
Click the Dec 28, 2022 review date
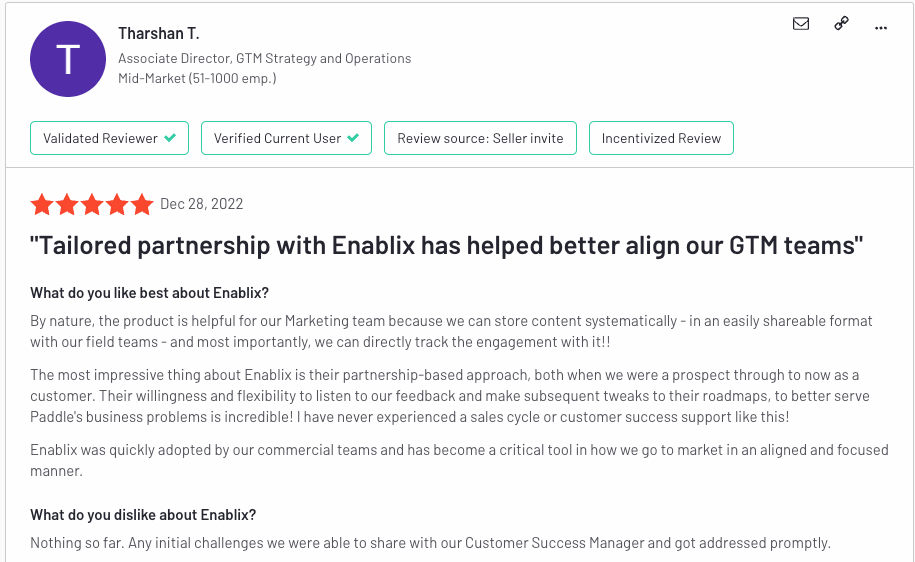(x=201, y=204)
